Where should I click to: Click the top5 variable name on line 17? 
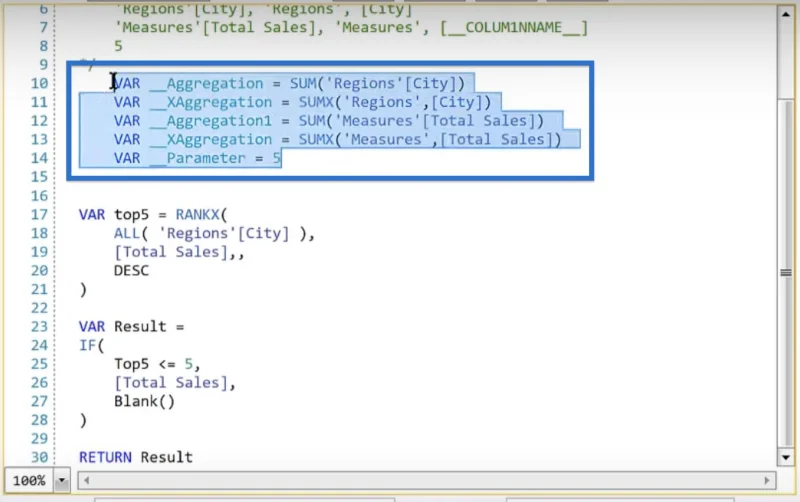(131, 215)
